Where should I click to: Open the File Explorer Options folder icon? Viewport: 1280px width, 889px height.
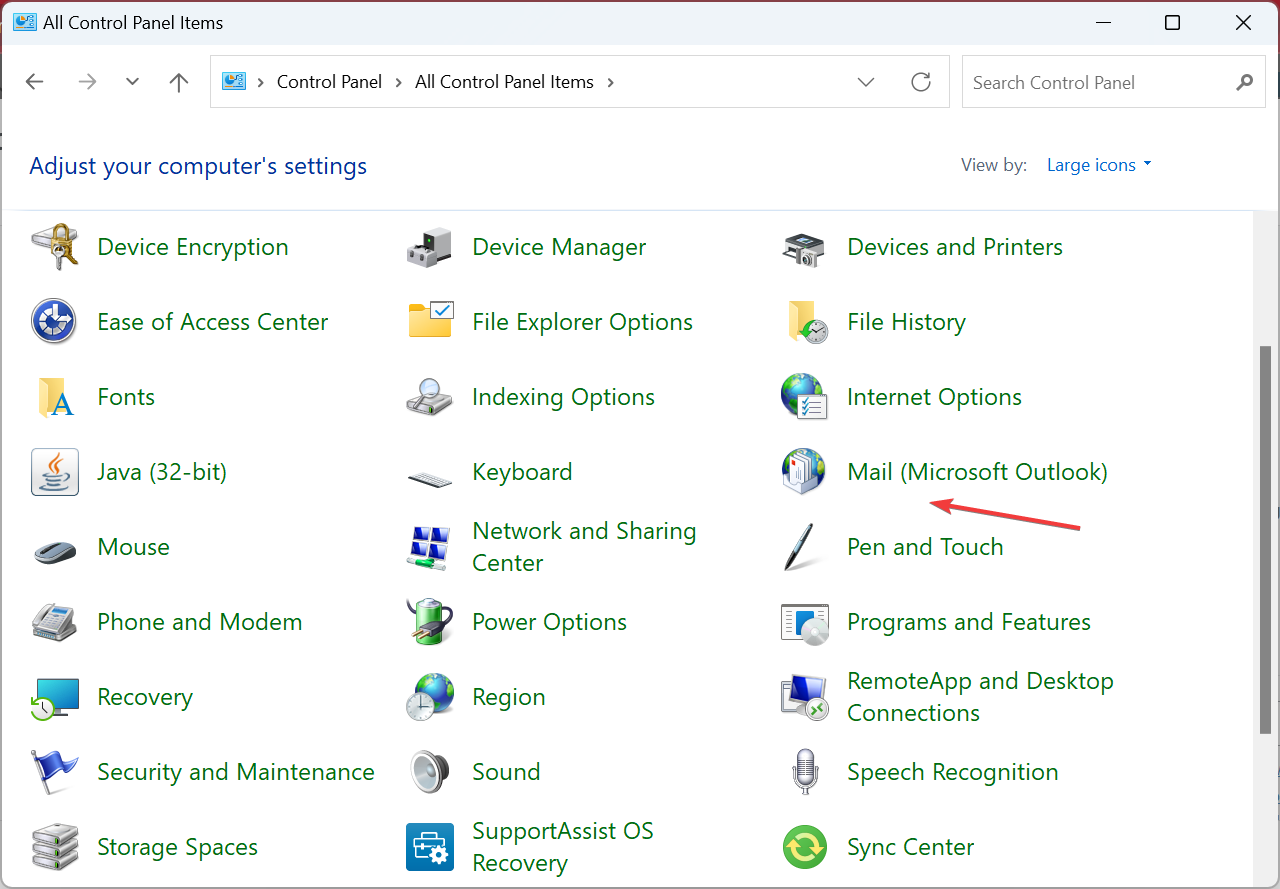coord(430,322)
